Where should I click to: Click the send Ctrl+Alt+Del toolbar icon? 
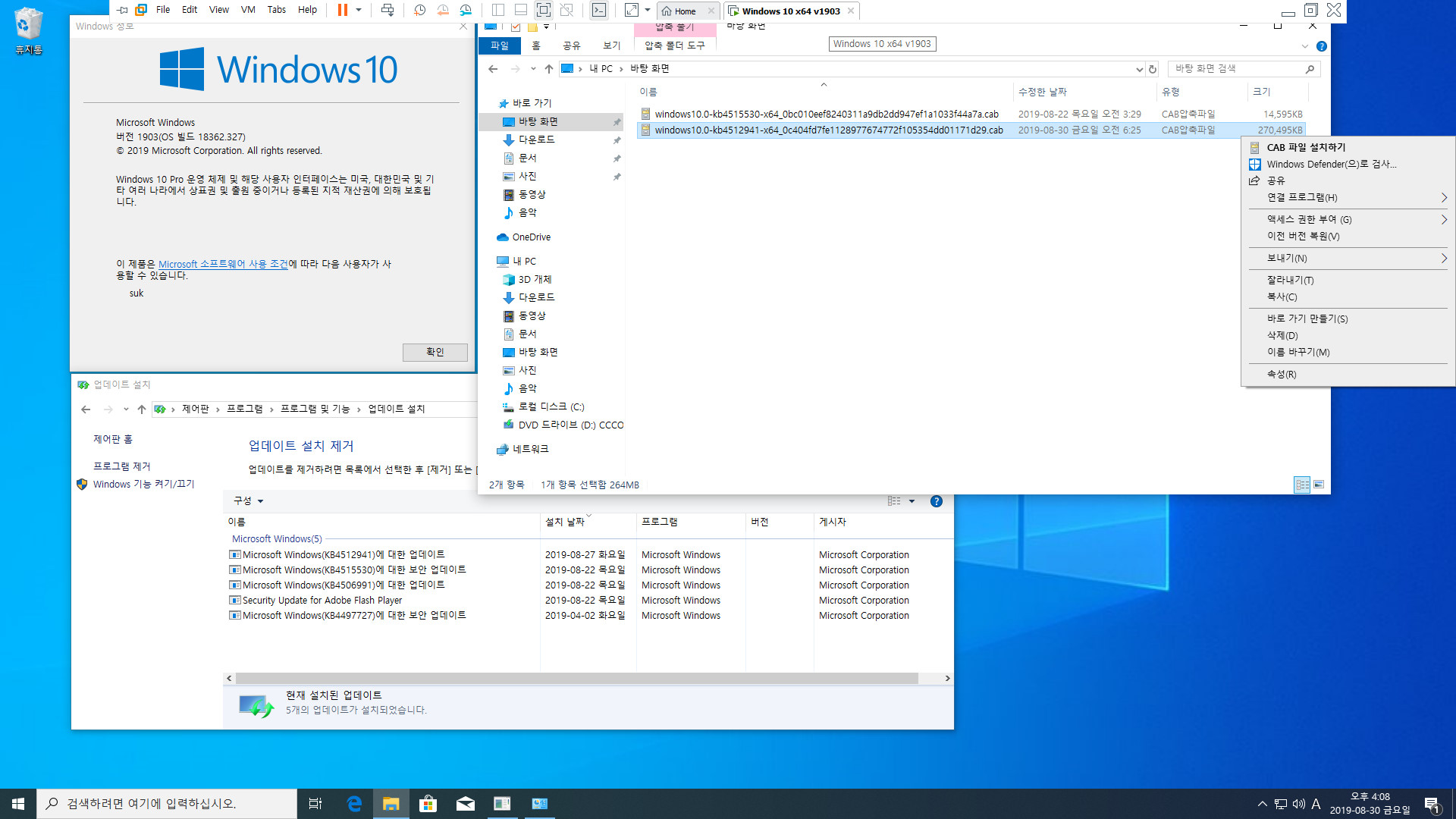click(388, 10)
